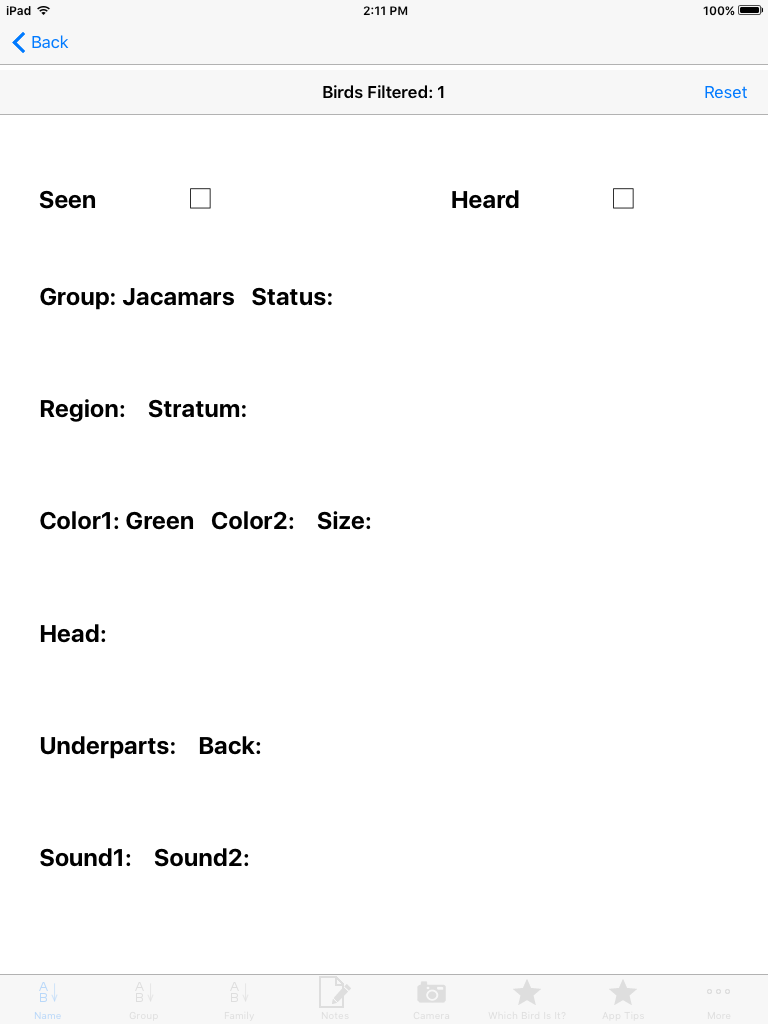Open the Group sort view

point(143,998)
